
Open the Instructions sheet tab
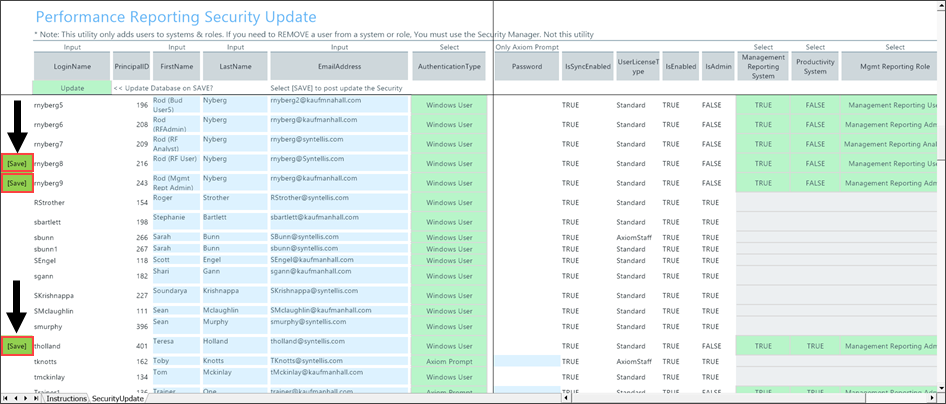click(66, 398)
